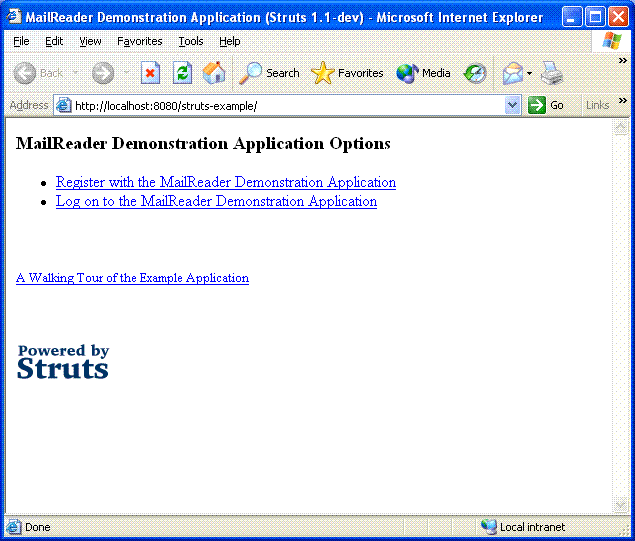This screenshot has width=635, height=541.
Task: Click the green Go arrow button
Action: point(537,105)
